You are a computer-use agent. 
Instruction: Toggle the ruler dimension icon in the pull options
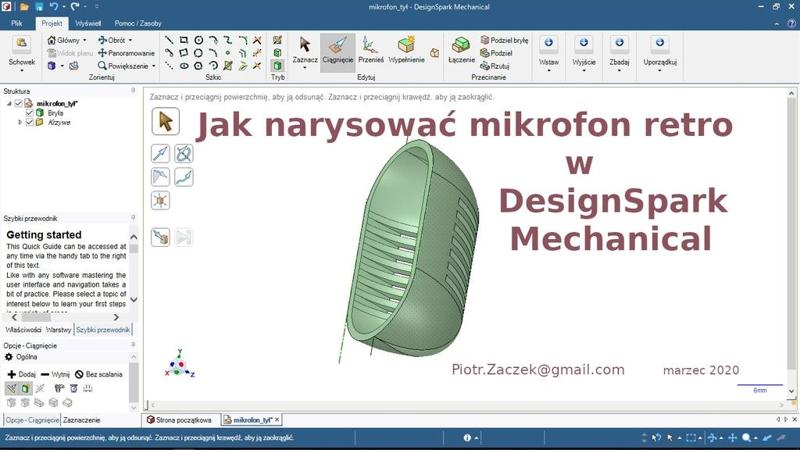[x=88, y=389]
